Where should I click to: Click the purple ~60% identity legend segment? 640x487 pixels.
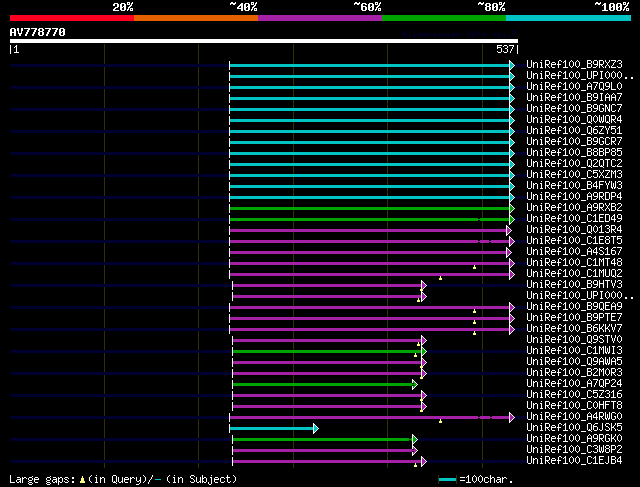point(320,18)
